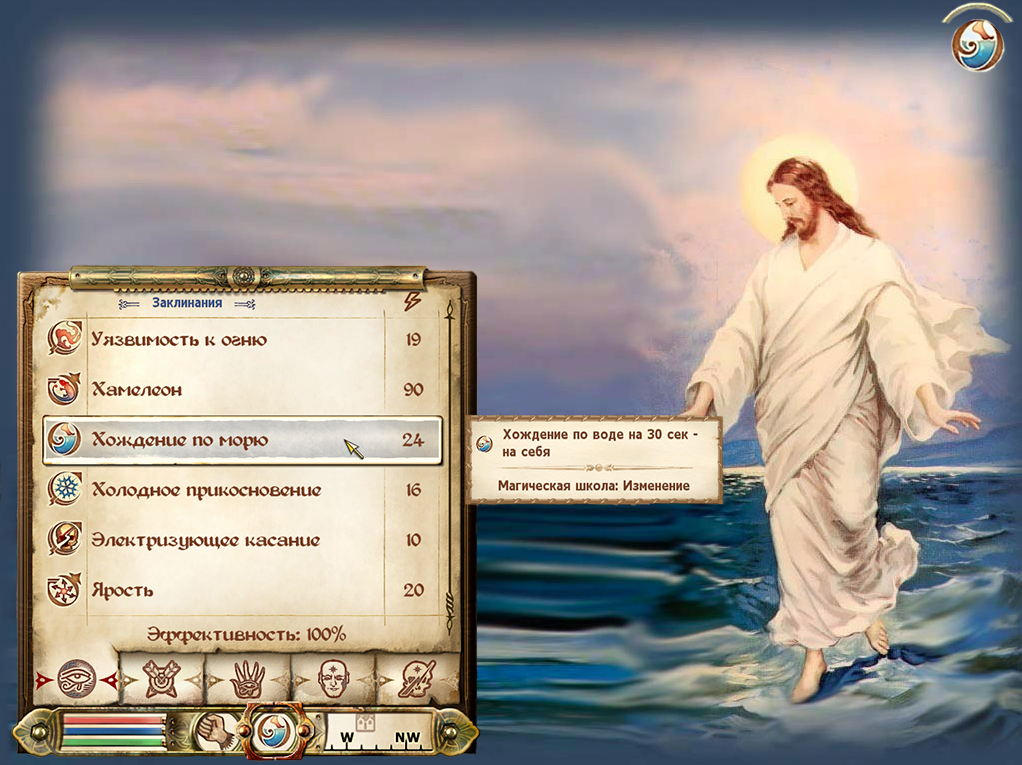Image resolution: width=1022 pixels, height=765 pixels.
Task: Click the Эффективность: 100% text
Action: [x=246, y=634]
